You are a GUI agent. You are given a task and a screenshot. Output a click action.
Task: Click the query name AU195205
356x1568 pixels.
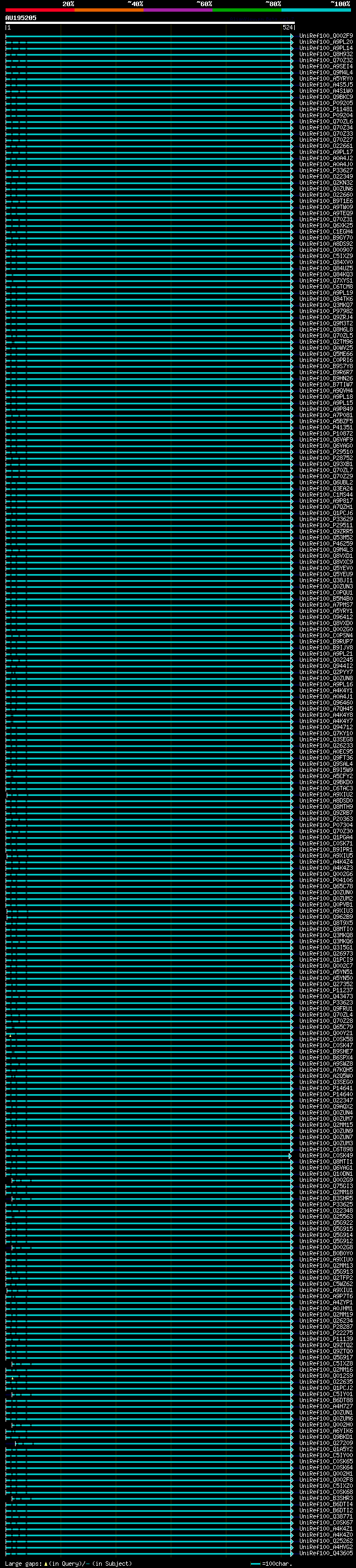[x=21, y=18]
